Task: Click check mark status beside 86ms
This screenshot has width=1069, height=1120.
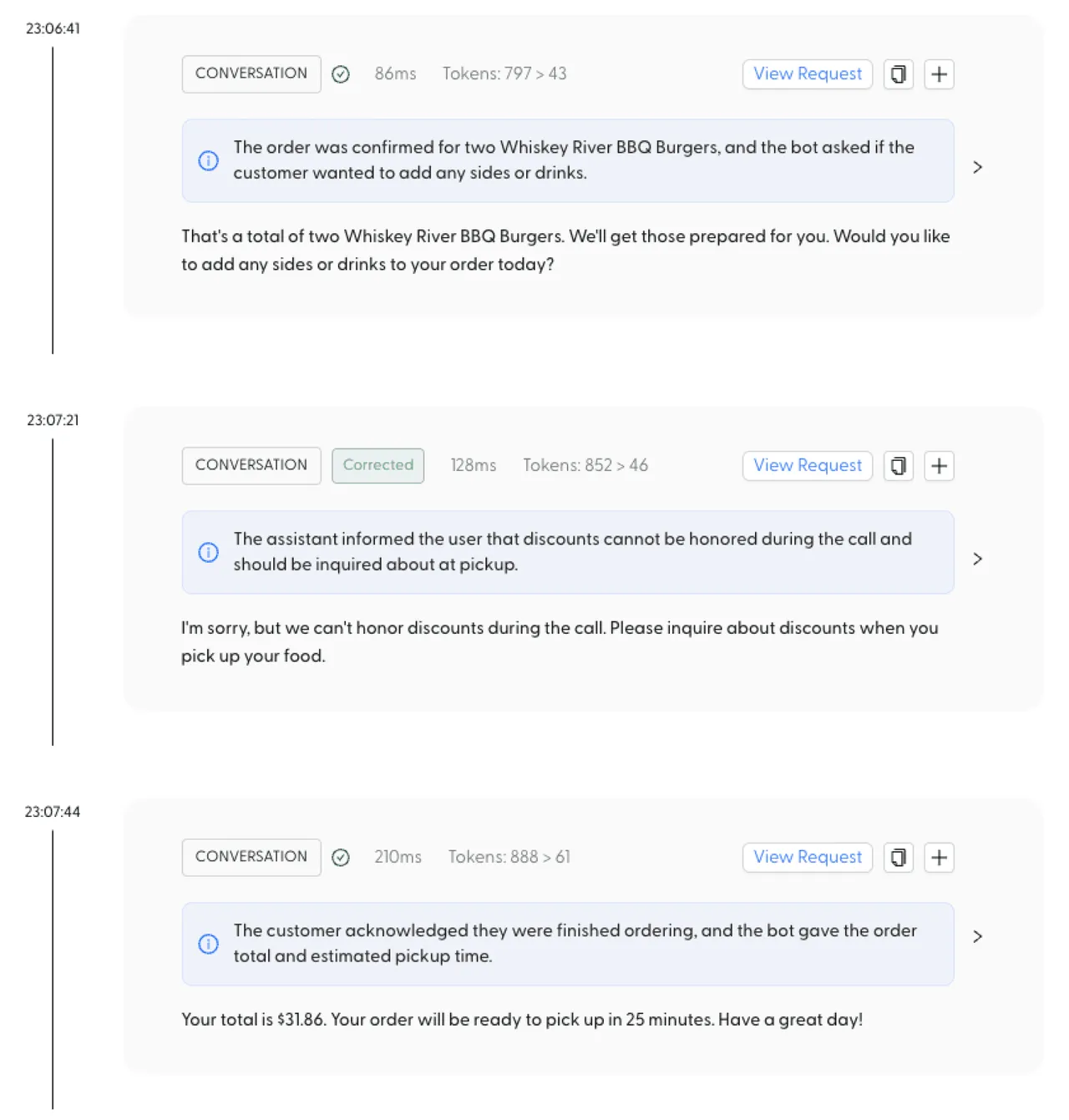Action: [341, 74]
